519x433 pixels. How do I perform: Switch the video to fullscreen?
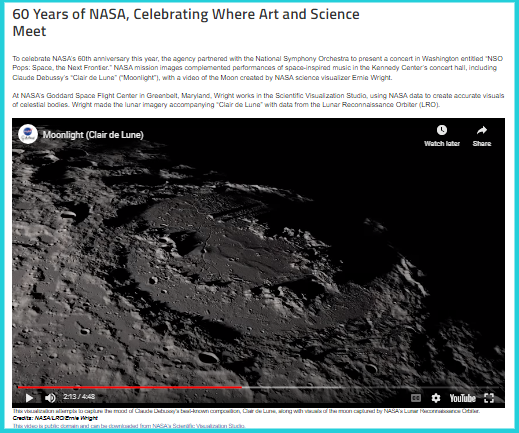(489, 398)
